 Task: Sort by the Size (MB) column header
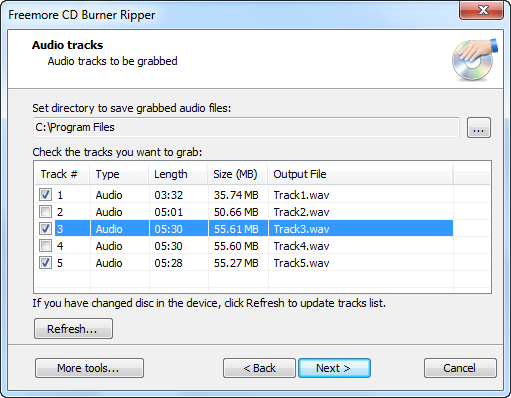click(x=238, y=174)
